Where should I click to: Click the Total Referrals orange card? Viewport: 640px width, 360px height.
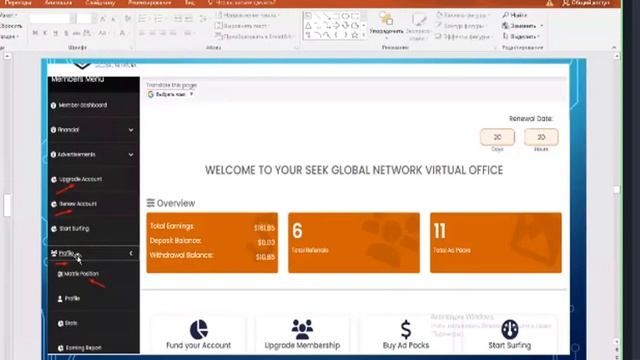tap(354, 242)
